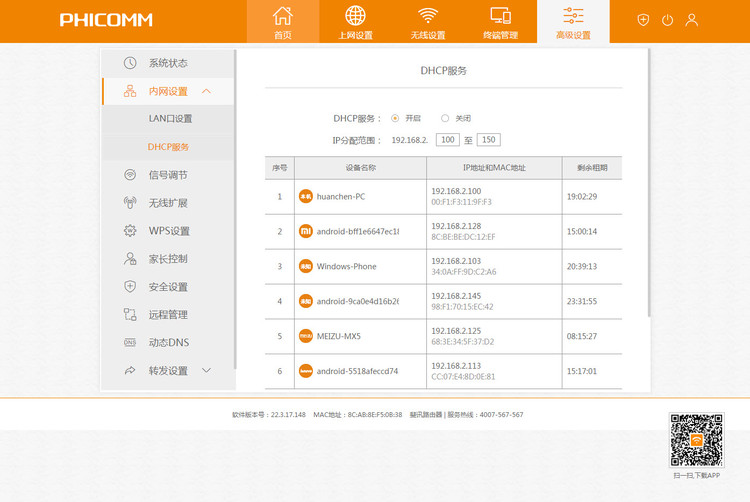Go to WPS设置 in sidebar
The height and width of the screenshot is (502, 750).
[x=168, y=231]
